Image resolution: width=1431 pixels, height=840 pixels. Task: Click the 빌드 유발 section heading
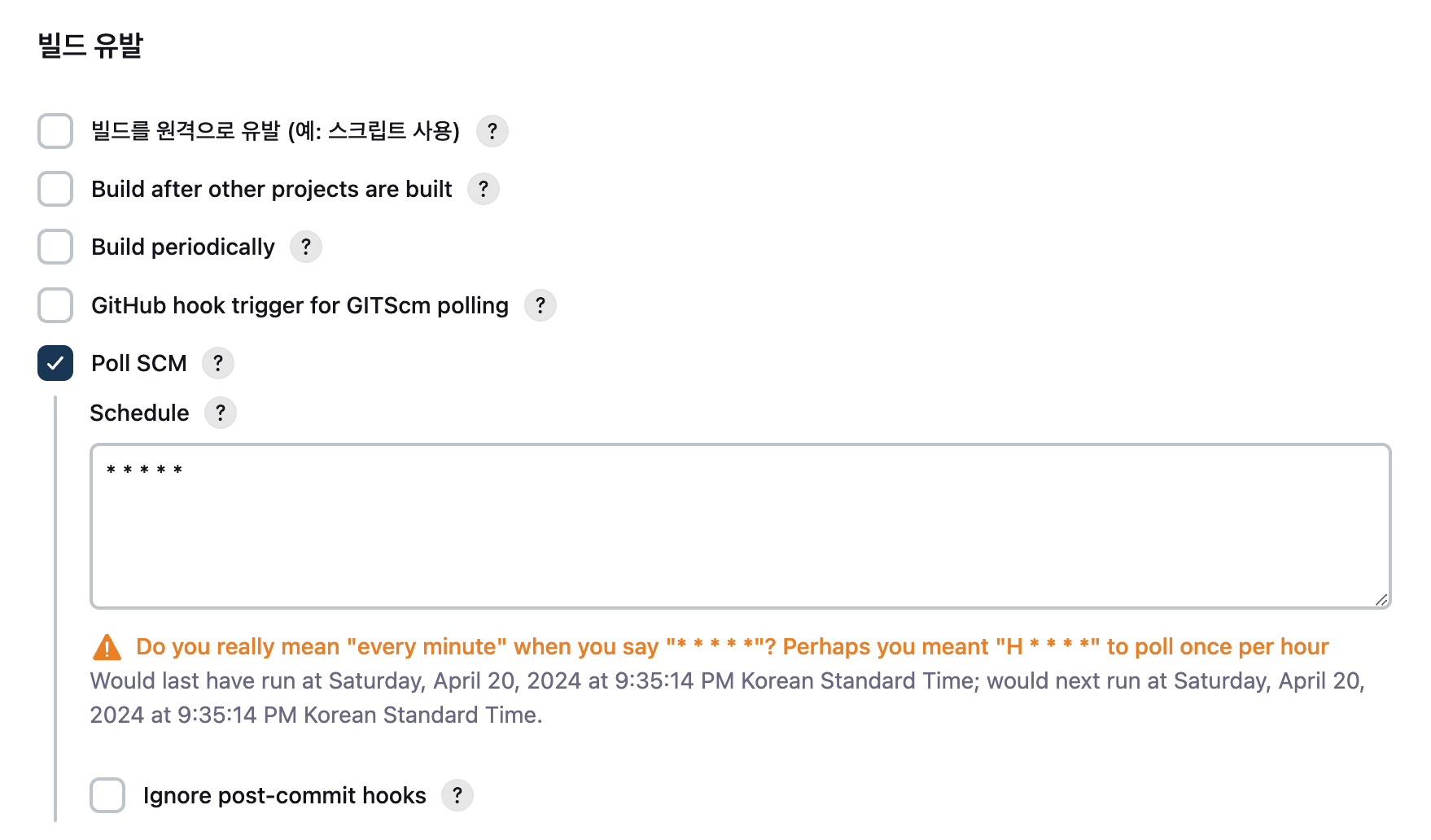pos(90,45)
